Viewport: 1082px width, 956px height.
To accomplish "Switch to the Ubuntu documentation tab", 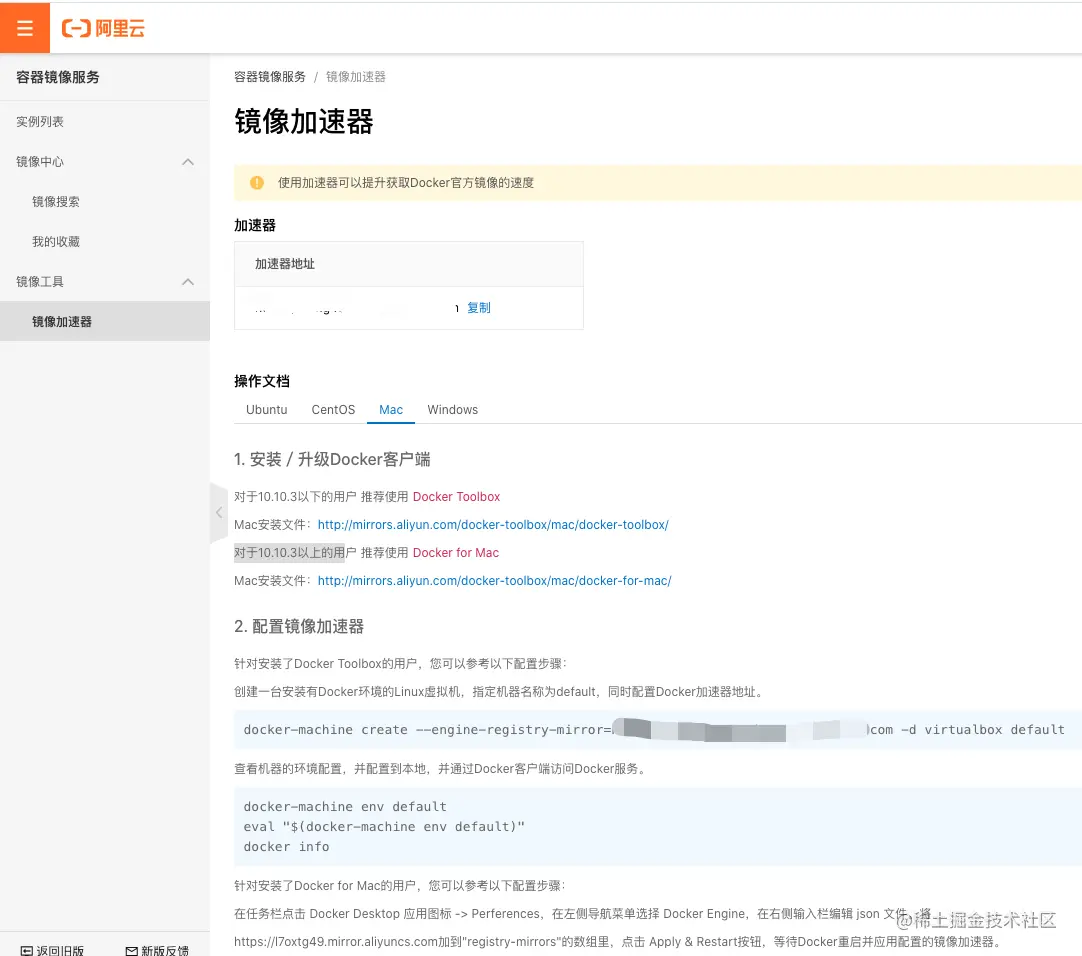I will point(266,409).
